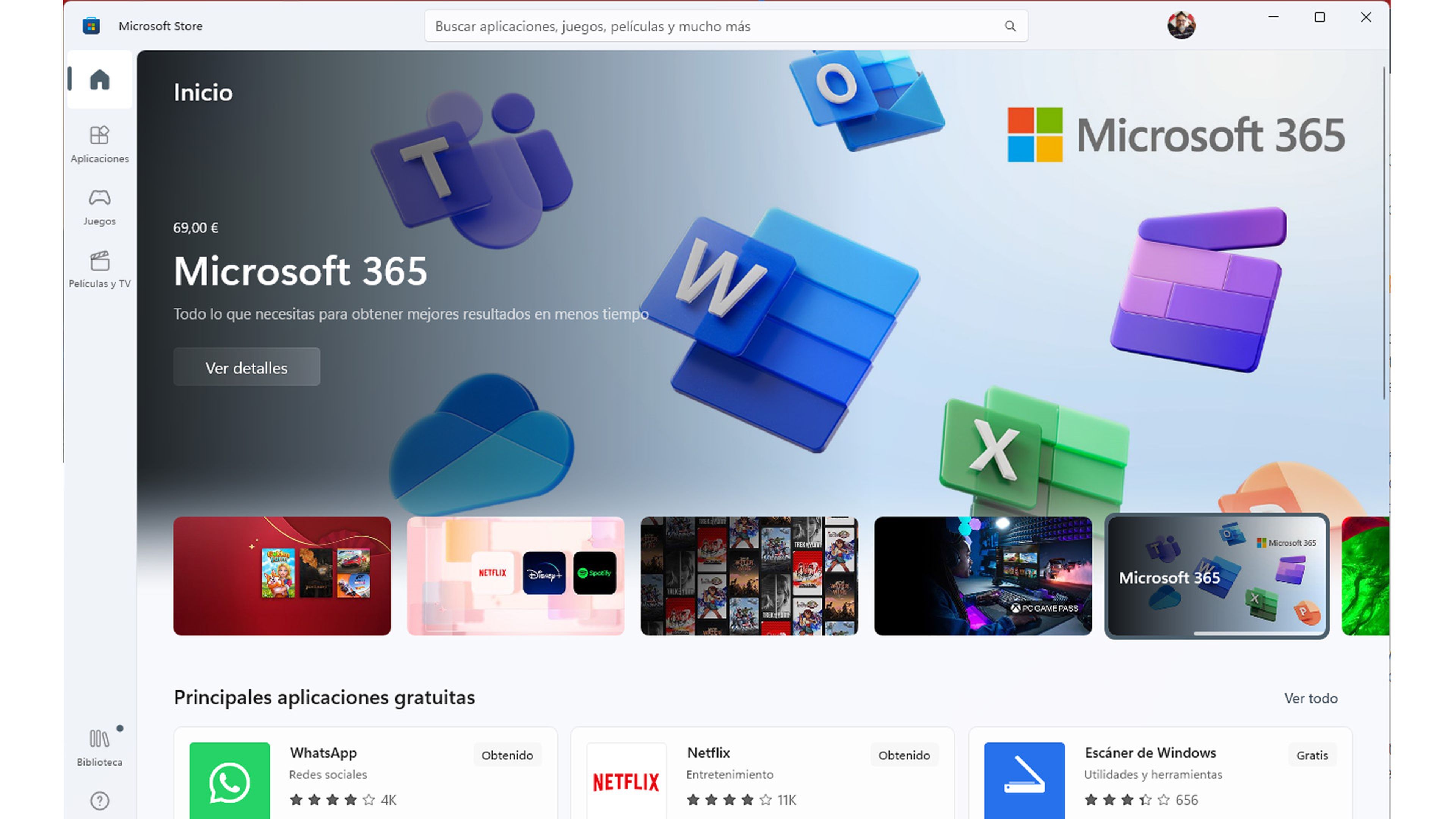
Task: Click the WhatsApp app name
Action: coord(323,752)
